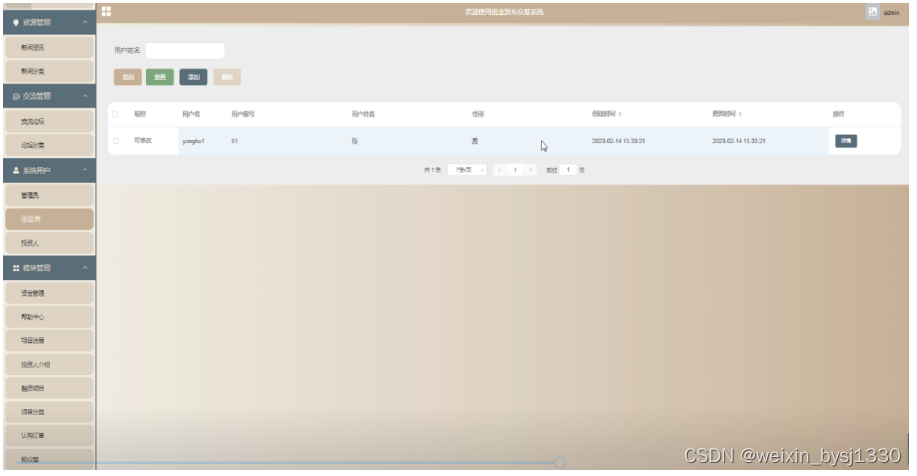
Task: Open 论坛分类 in the sidebar
Action: [49, 145]
